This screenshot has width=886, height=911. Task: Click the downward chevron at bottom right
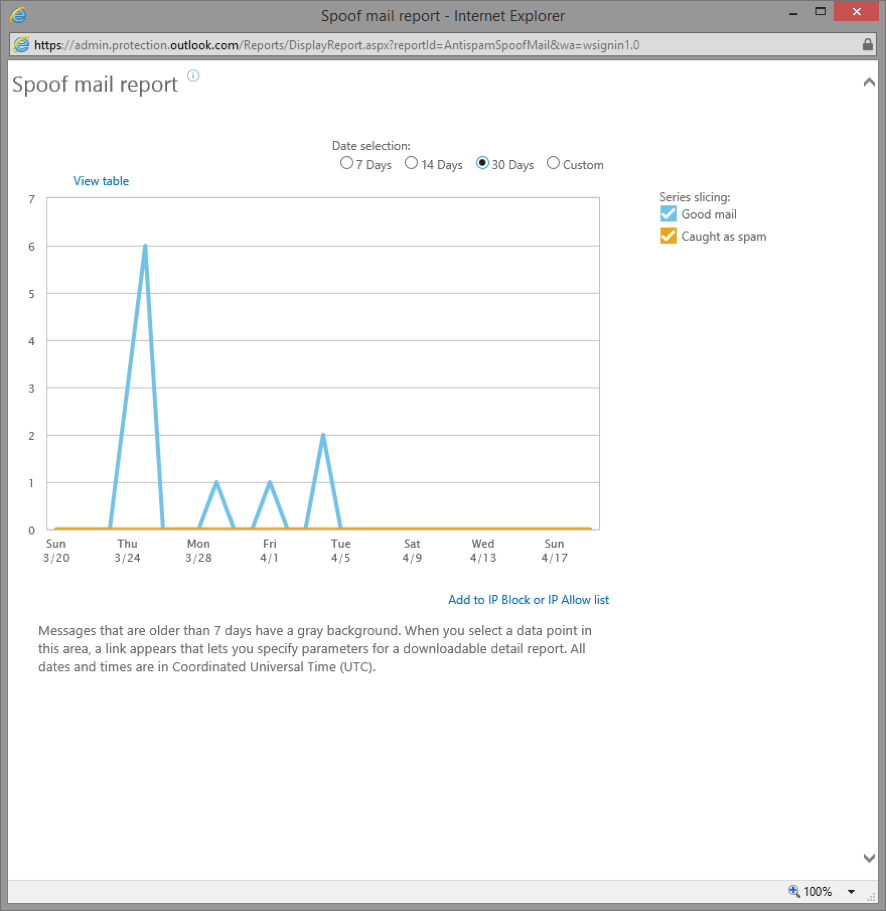869,858
